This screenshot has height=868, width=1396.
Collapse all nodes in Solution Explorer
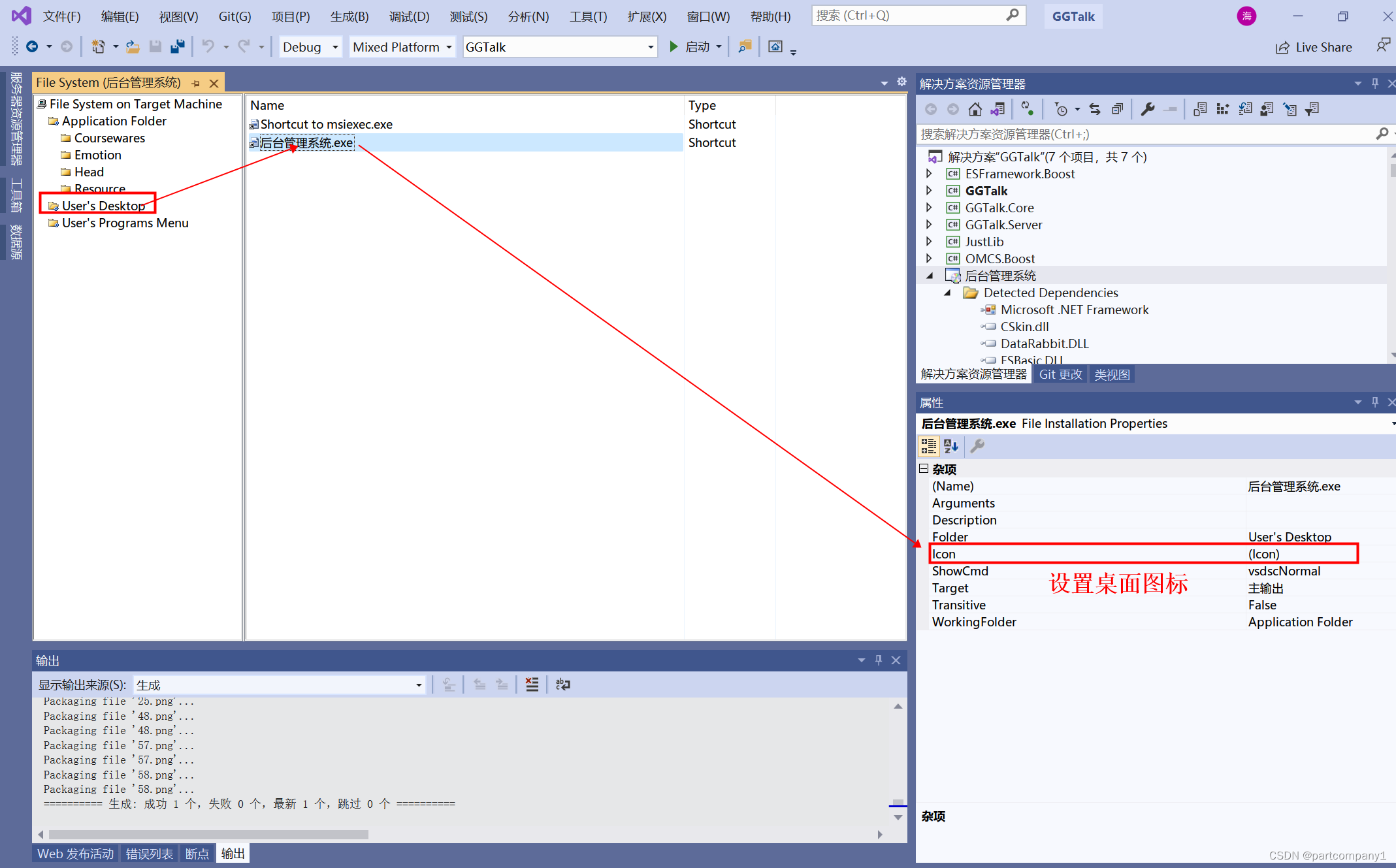coord(1118,109)
